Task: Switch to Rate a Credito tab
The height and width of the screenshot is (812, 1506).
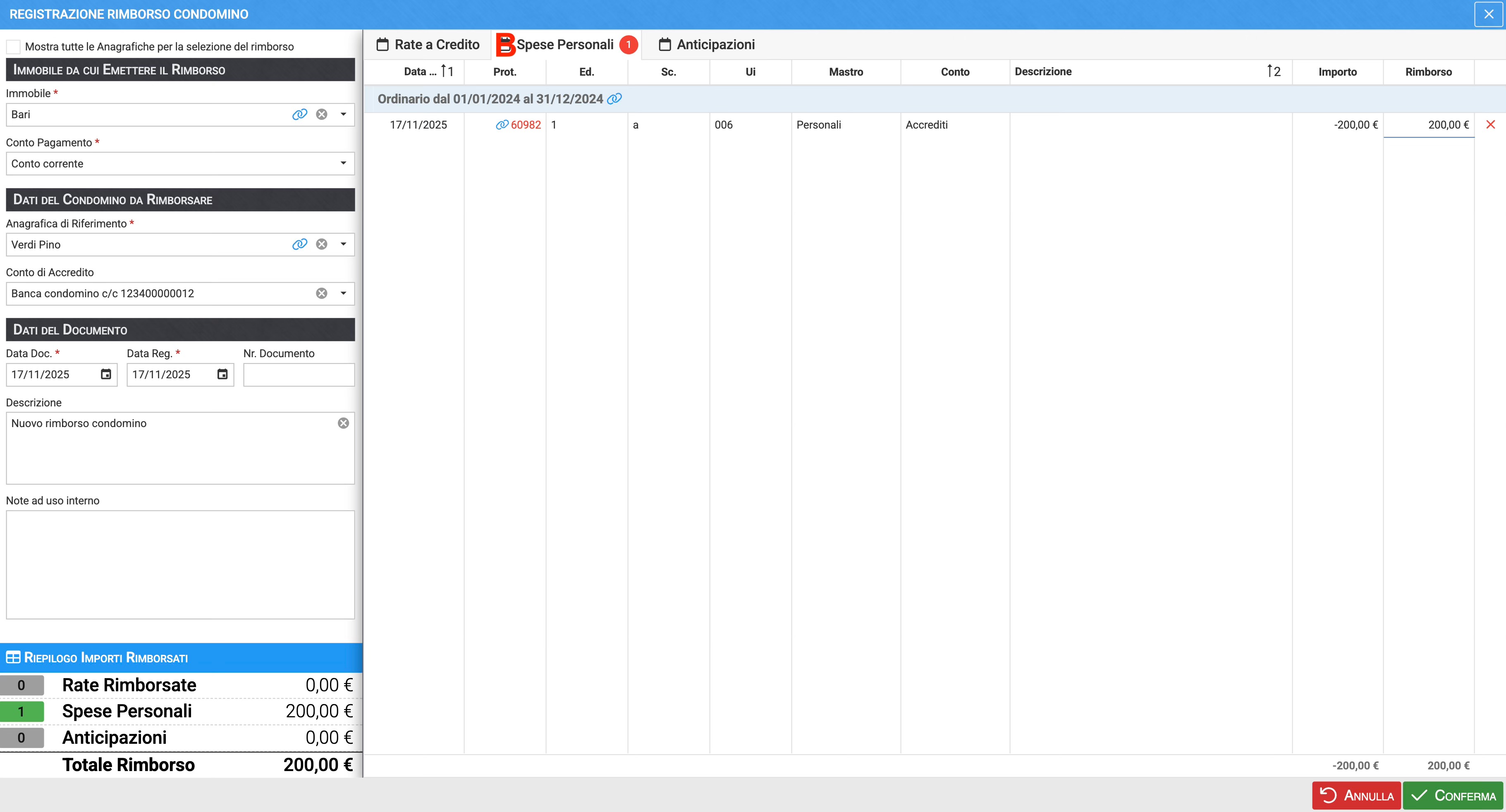Action: coord(428,44)
